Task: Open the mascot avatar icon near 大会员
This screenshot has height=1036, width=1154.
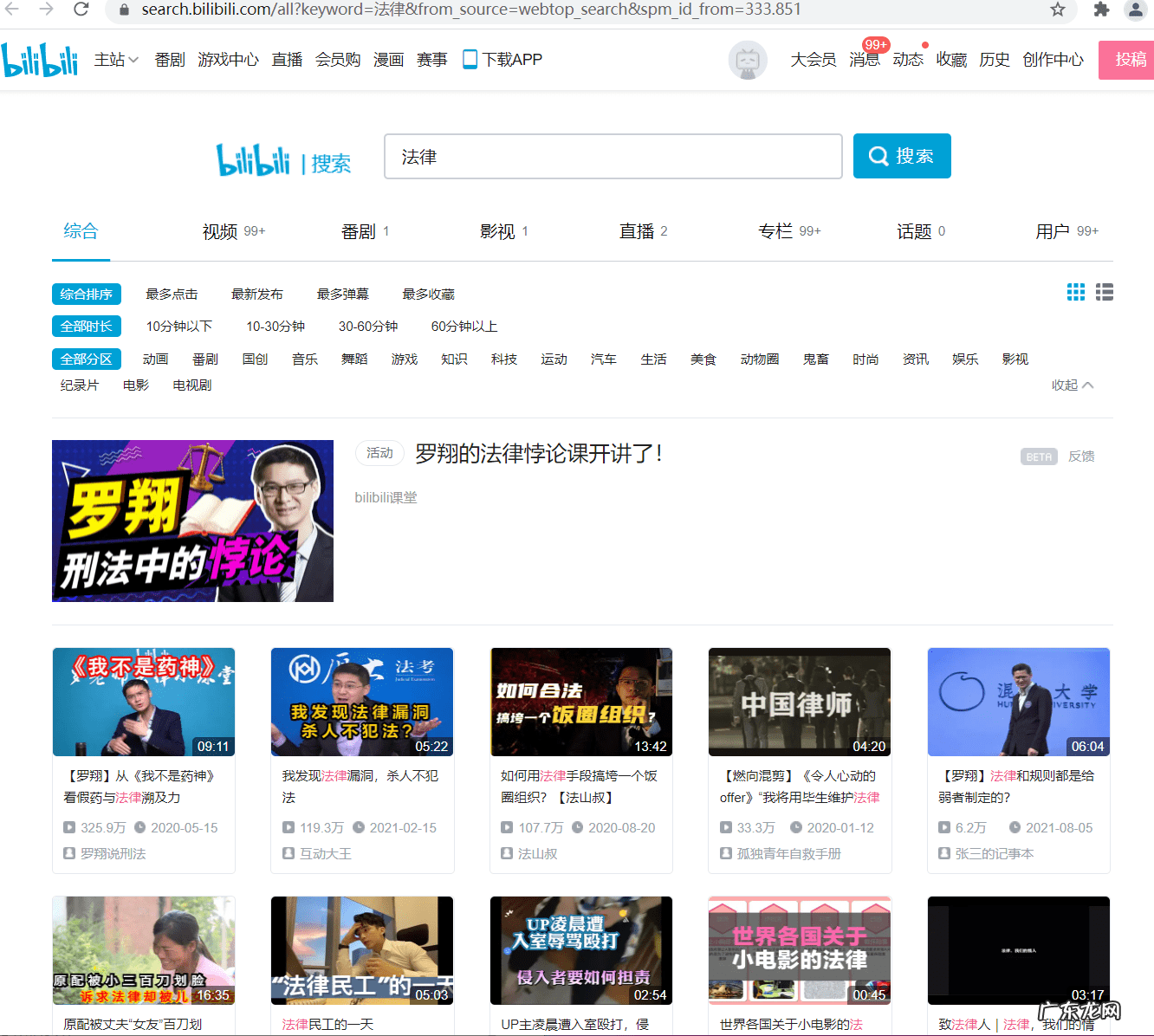Action: click(748, 60)
